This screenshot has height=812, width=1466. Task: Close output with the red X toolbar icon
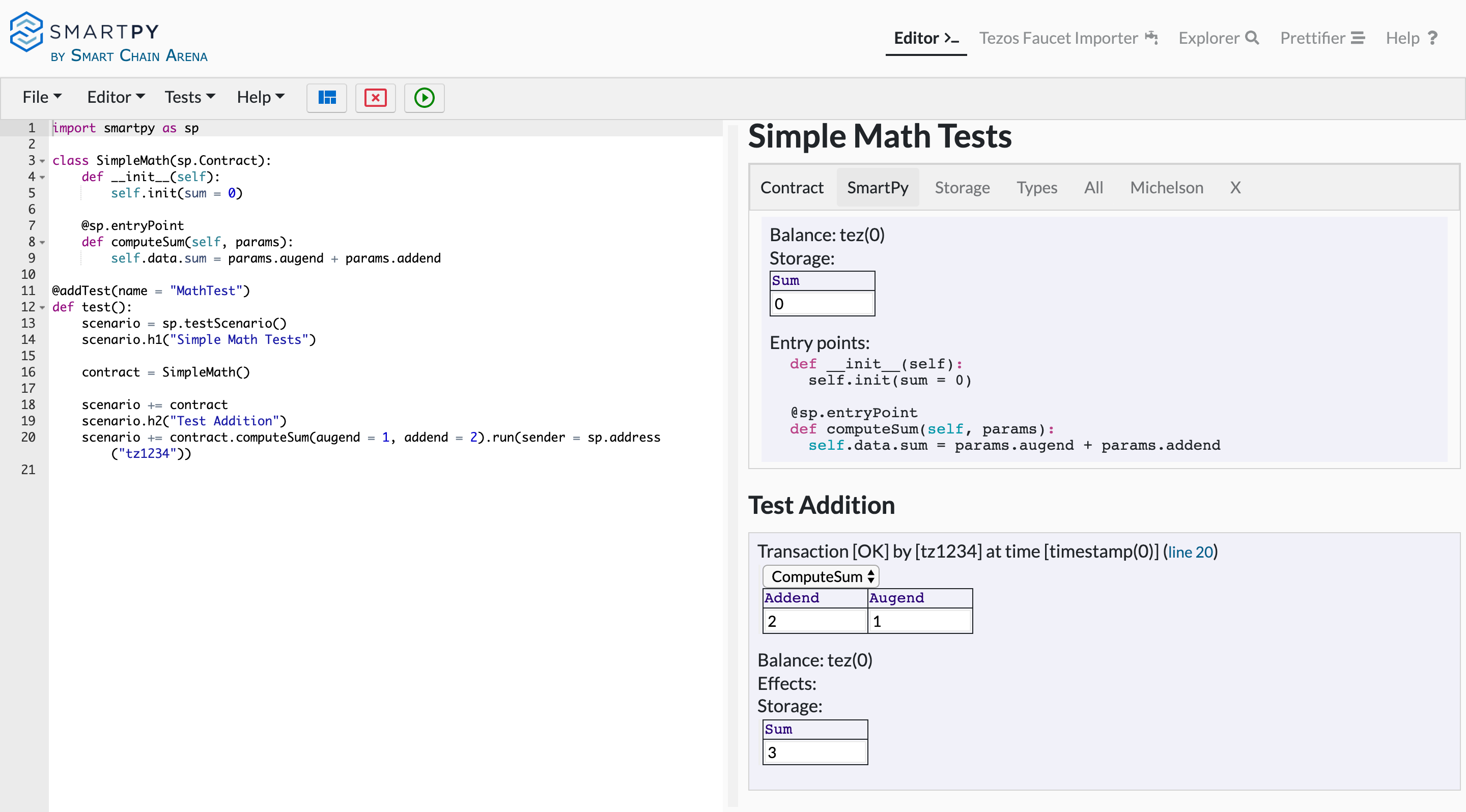375,98
